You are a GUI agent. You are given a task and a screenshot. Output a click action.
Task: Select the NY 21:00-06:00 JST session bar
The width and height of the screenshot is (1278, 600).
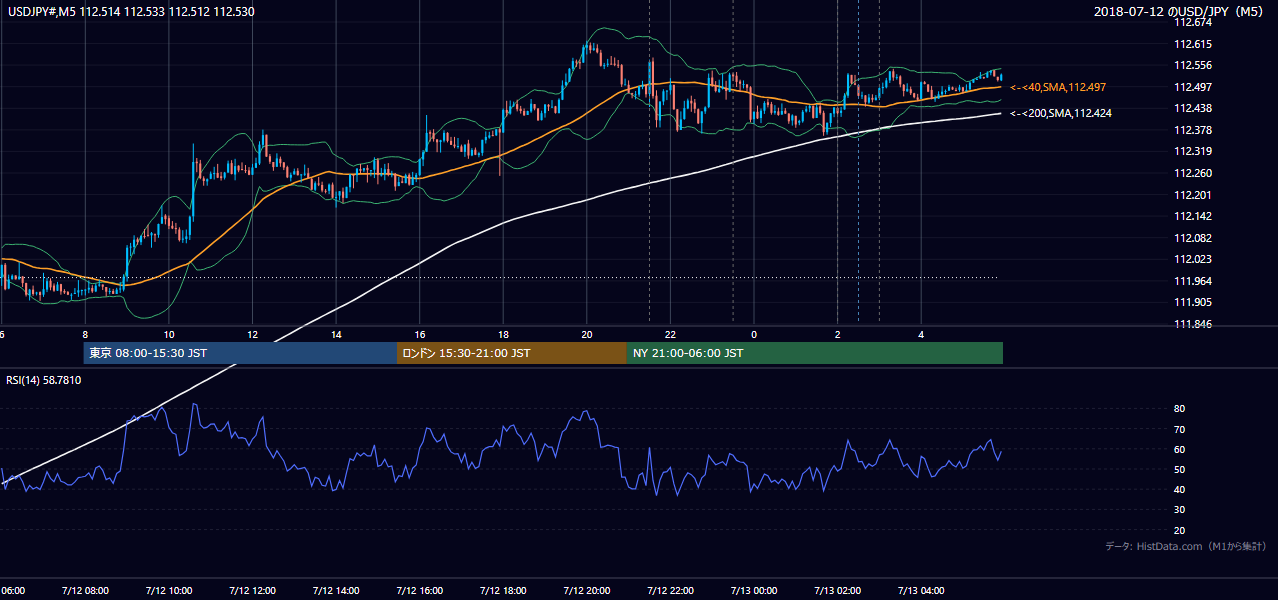815,353
